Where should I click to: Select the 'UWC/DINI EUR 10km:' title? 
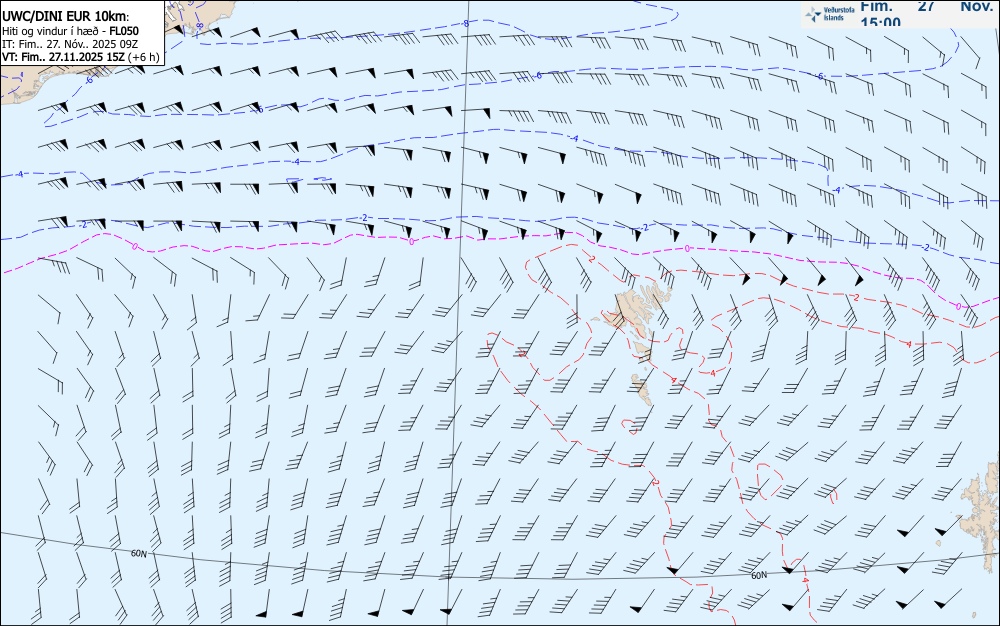[66, 17]
